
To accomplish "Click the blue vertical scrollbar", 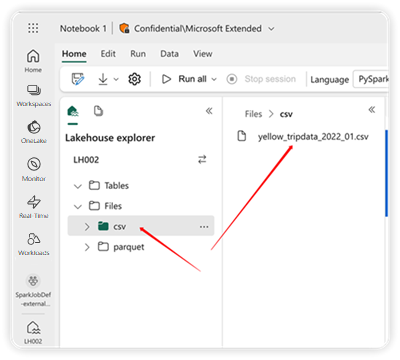I will point(386,173).
